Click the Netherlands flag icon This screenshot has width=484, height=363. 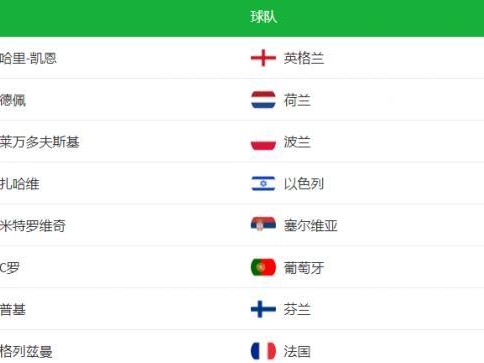point(263,100)
